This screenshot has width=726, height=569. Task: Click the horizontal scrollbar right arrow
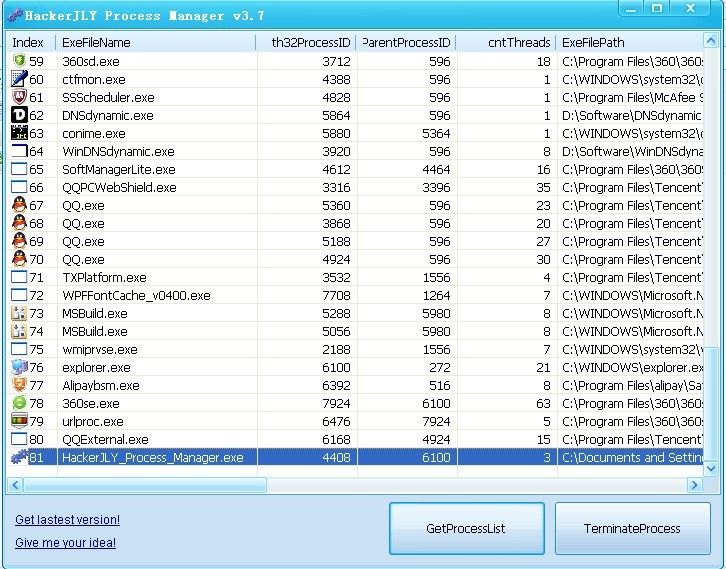click(695, 485)
